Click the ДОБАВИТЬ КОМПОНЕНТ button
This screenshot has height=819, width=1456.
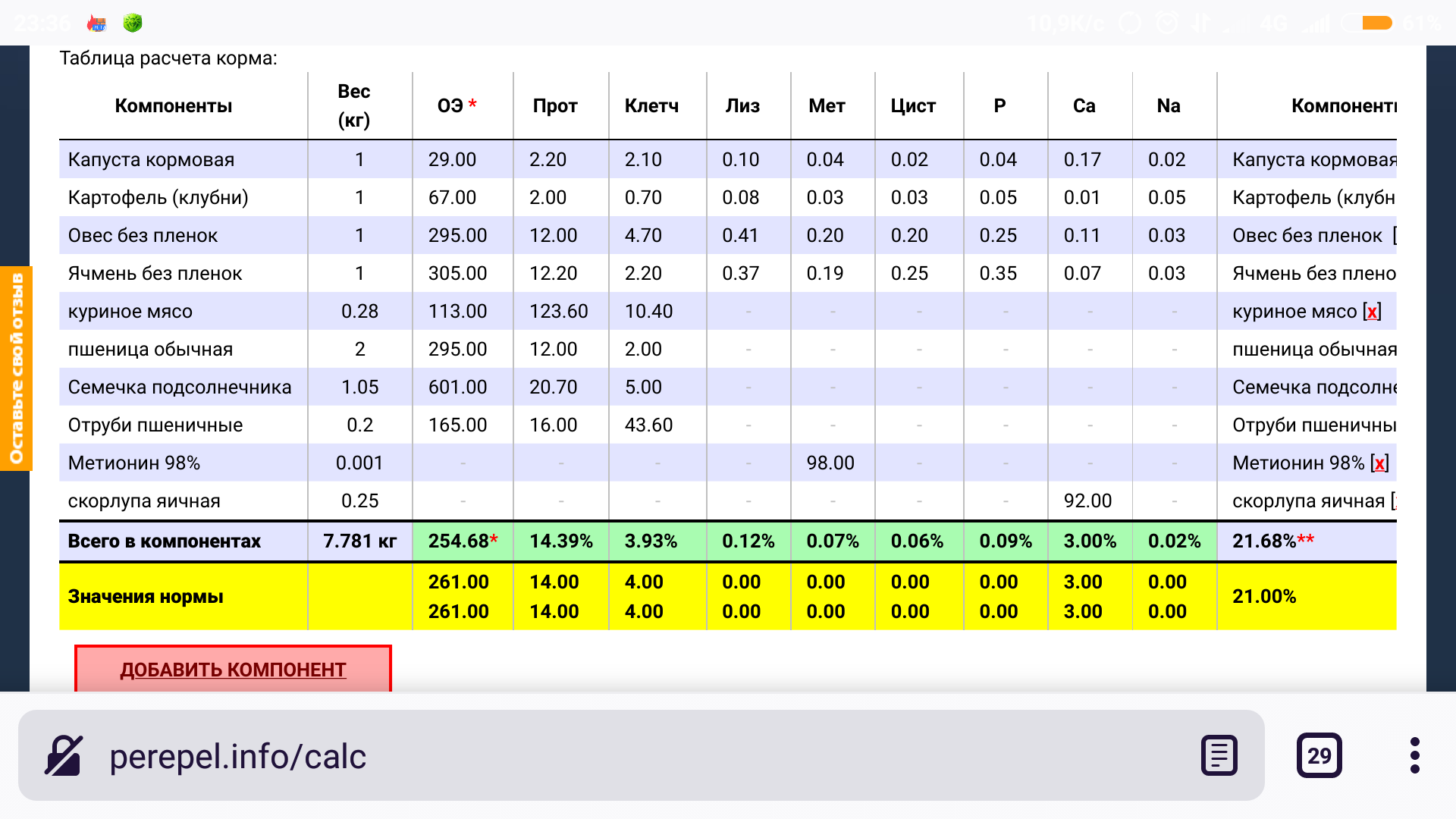(x=233, y=669)
